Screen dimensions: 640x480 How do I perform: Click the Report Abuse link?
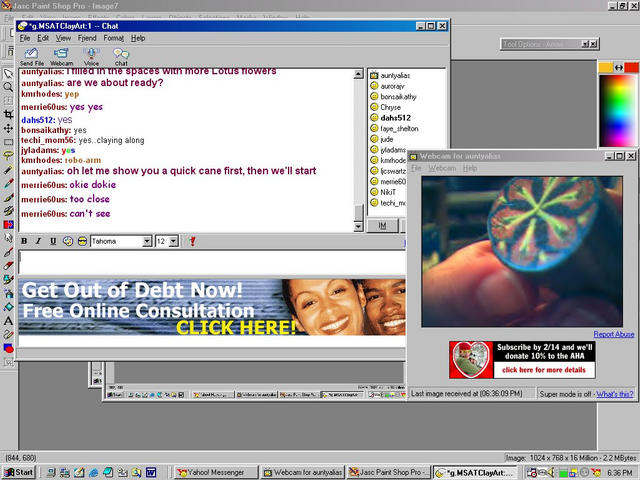(613, 334)
